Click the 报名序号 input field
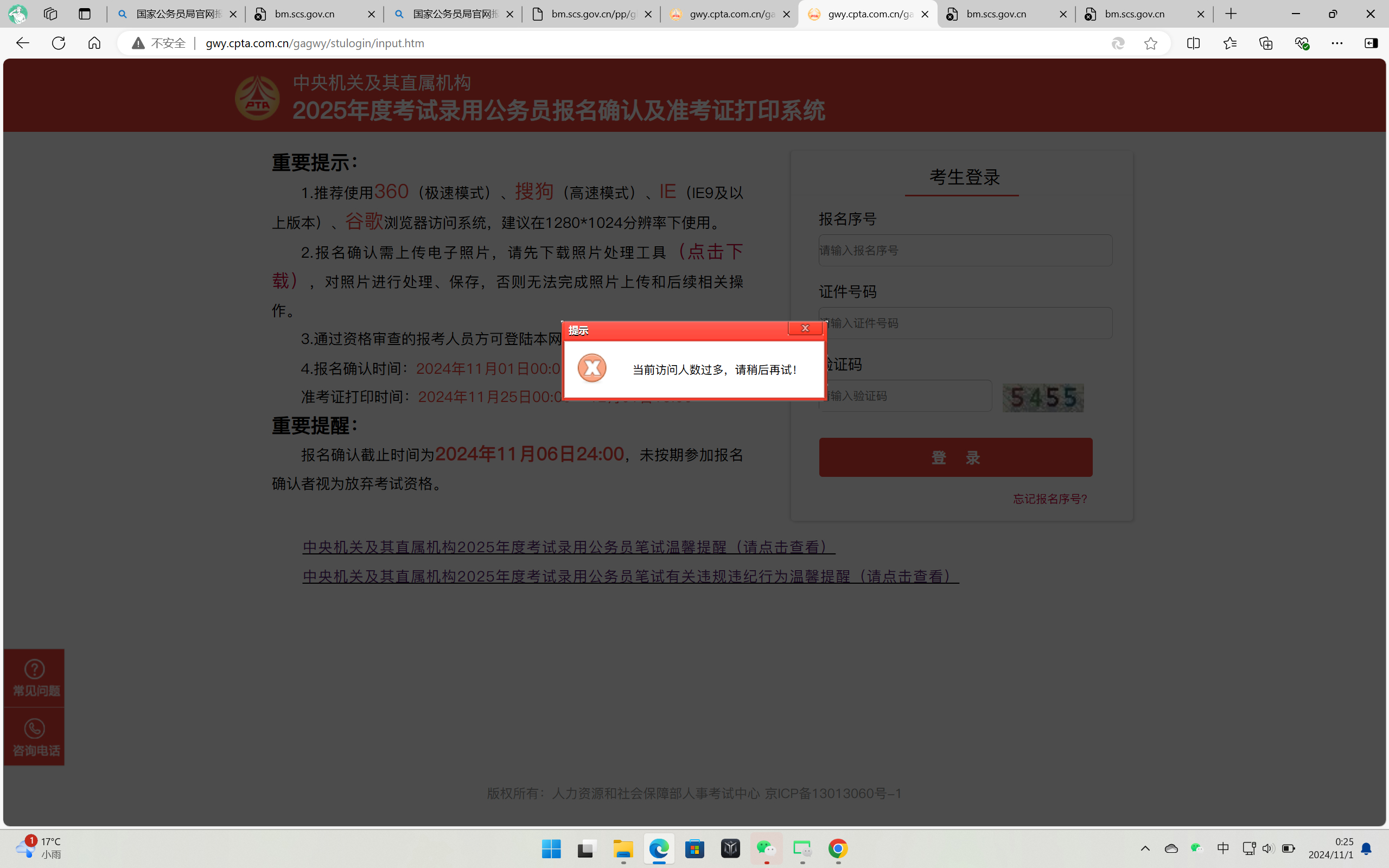Screen dimensions: 1389x868 965,250
